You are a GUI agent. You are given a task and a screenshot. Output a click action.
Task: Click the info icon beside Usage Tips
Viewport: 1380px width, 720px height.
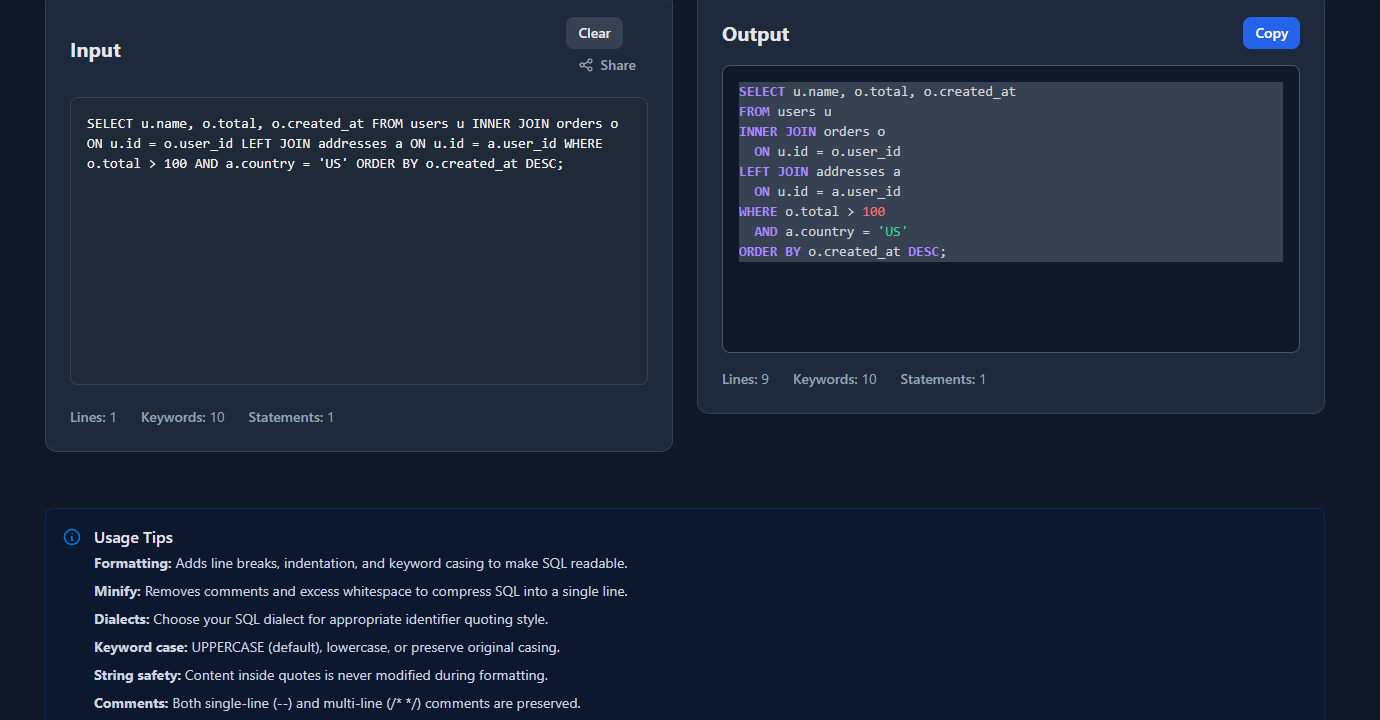point(72,538)
